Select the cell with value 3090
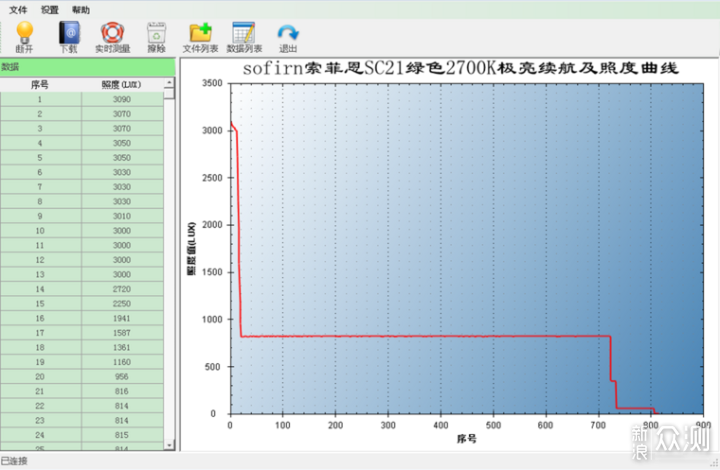Image resolution: width=720 pixels, height=470 pixels. pos(122,99)
